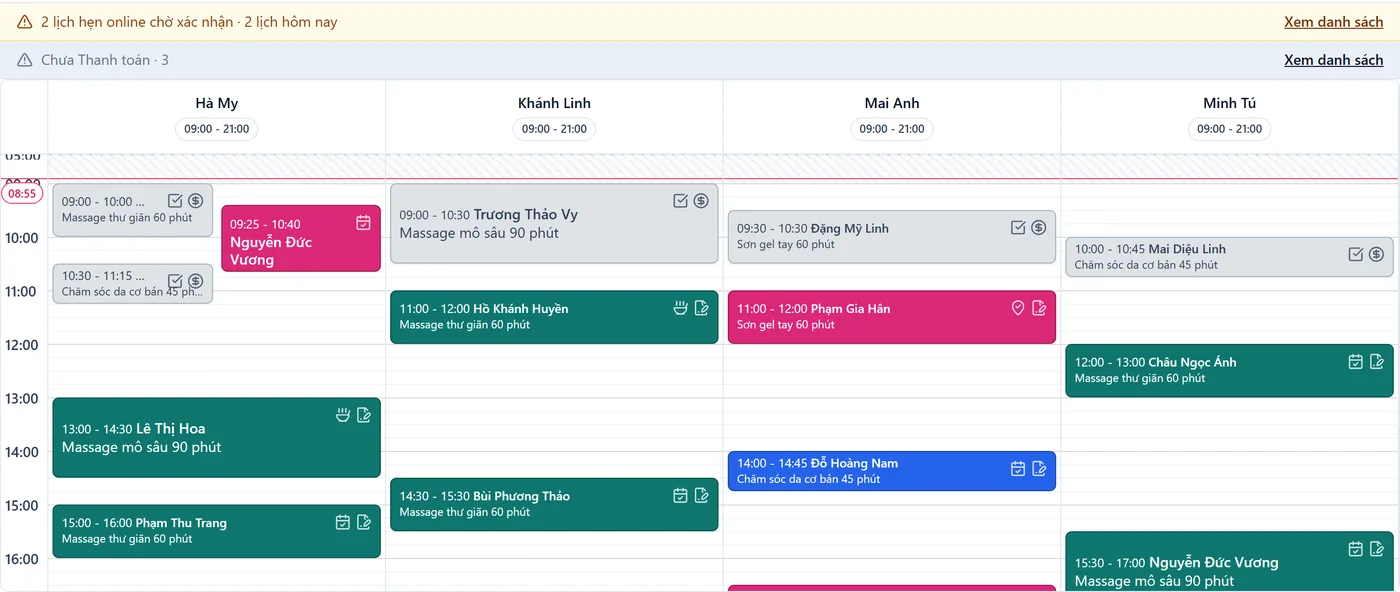Click the checkmark icon on Hà My's 09:00 massage card
The height and width of the screenshot is (592, 1400).
pyautogui.click(x=175, y=200)
